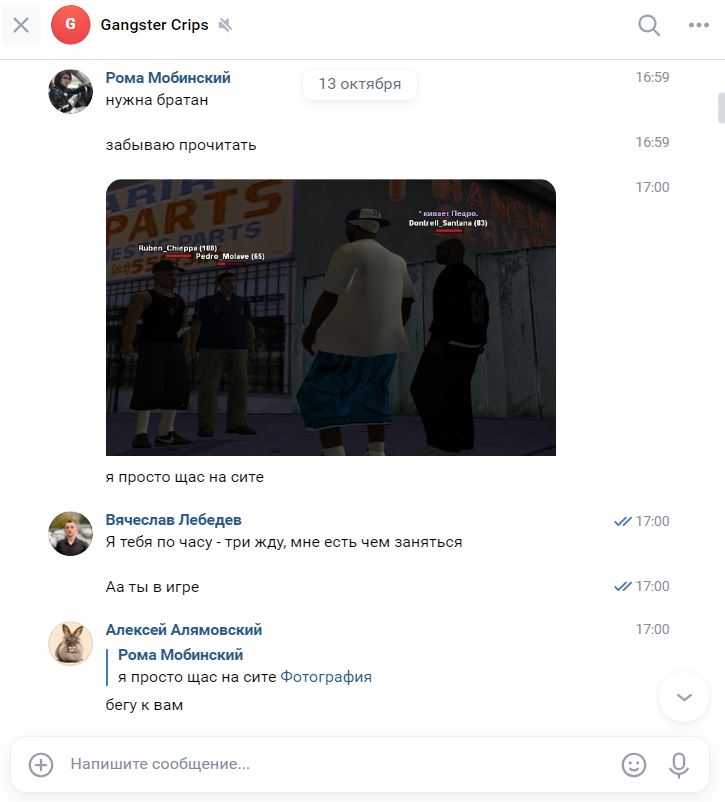
Task: Open Алексей Алямовский's rabbit avatar
Action: point(71,643)
